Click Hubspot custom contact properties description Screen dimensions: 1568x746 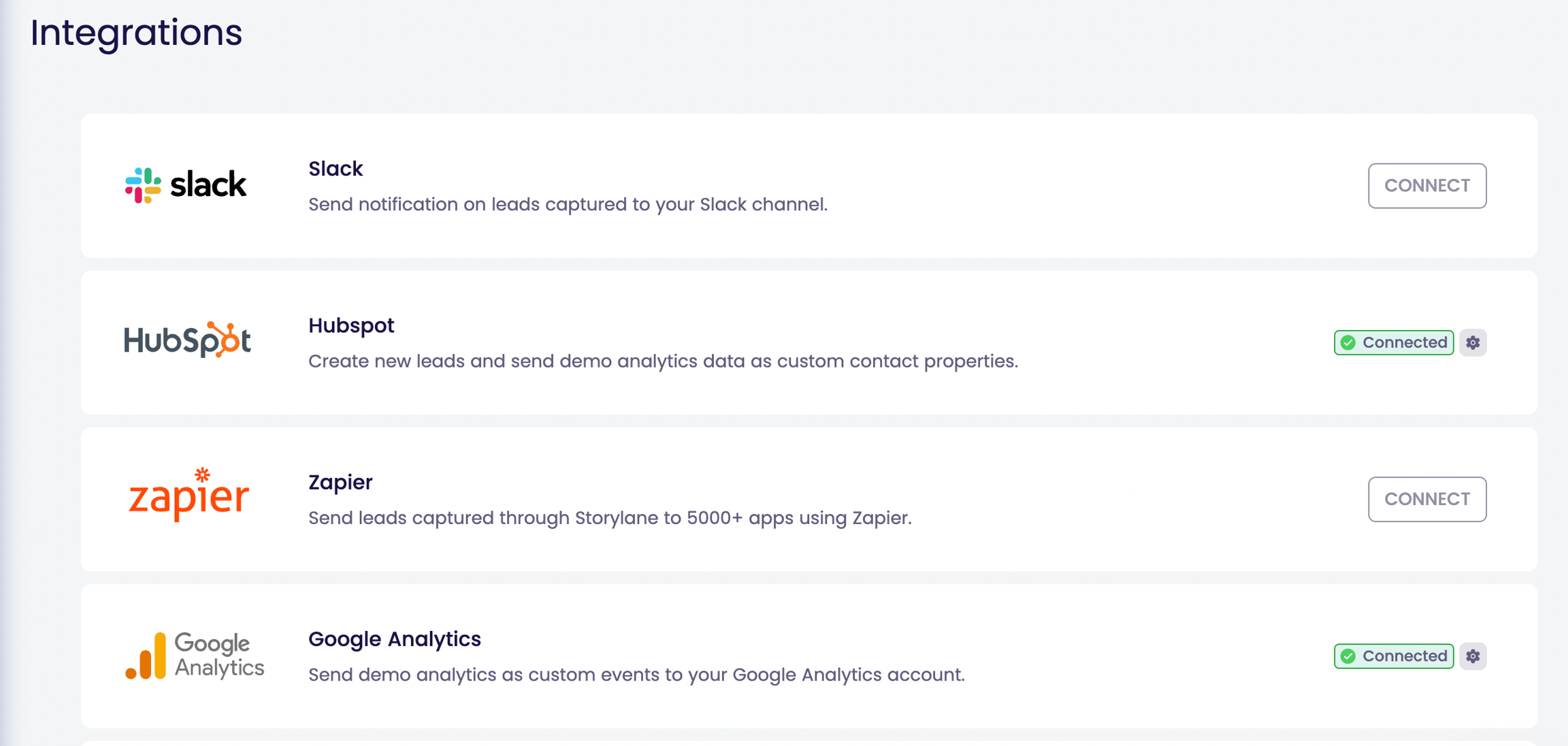click(x=663, y=361)
